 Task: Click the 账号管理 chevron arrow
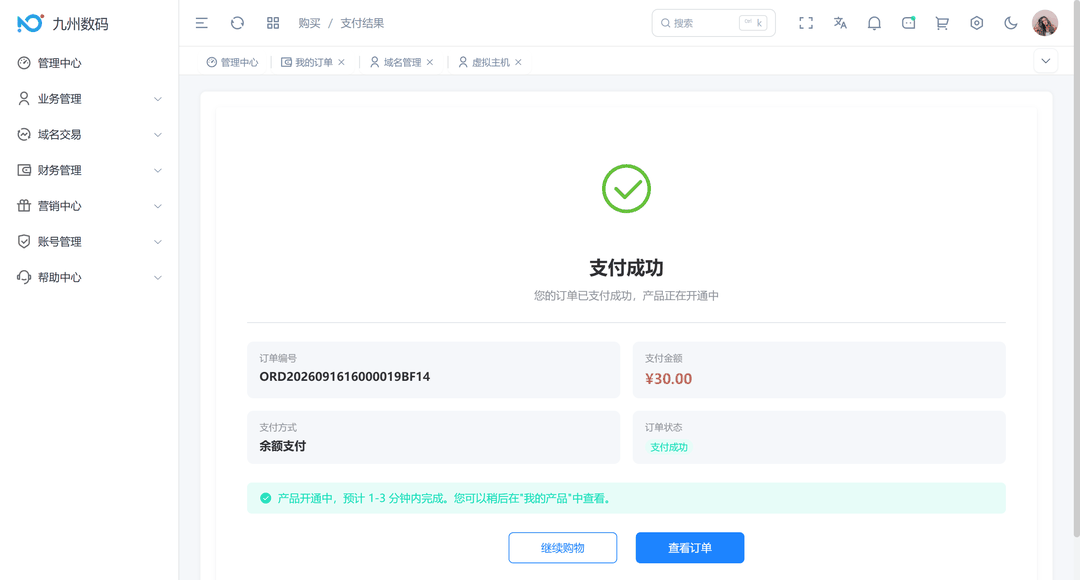click(158, 242)
